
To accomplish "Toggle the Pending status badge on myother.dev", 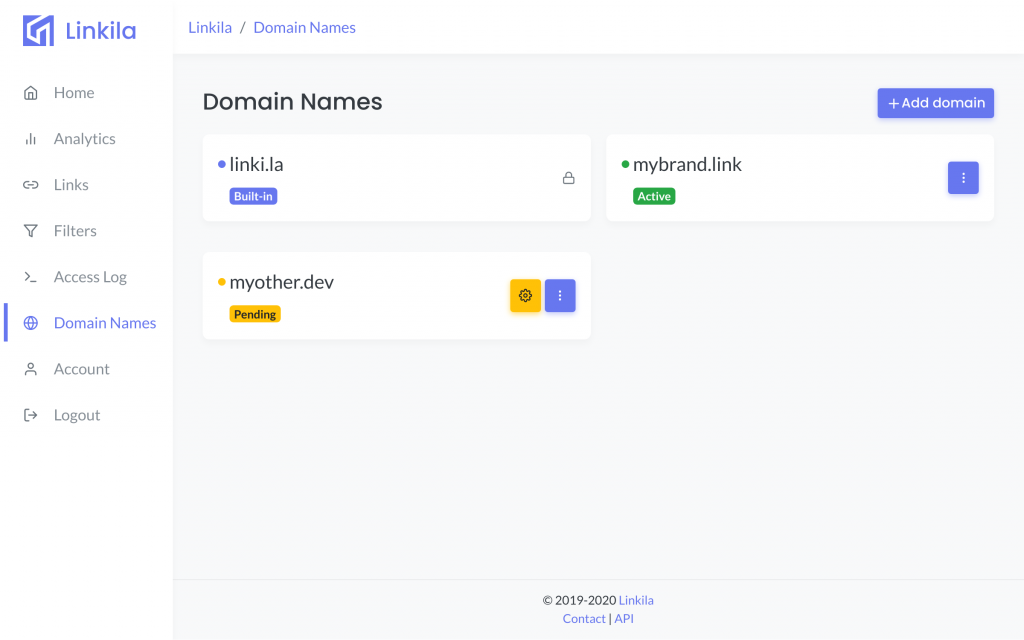I will point(255,313).
